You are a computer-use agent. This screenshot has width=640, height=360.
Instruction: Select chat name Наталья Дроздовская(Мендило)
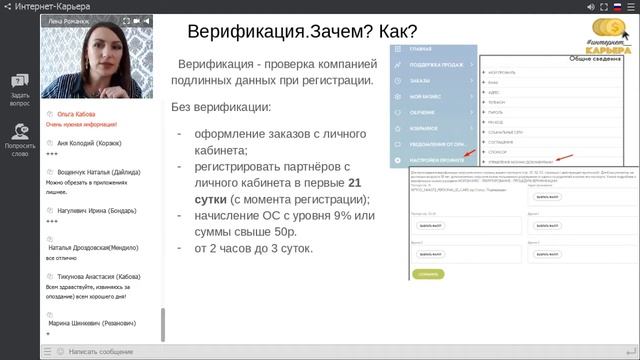tap(93, 248)
